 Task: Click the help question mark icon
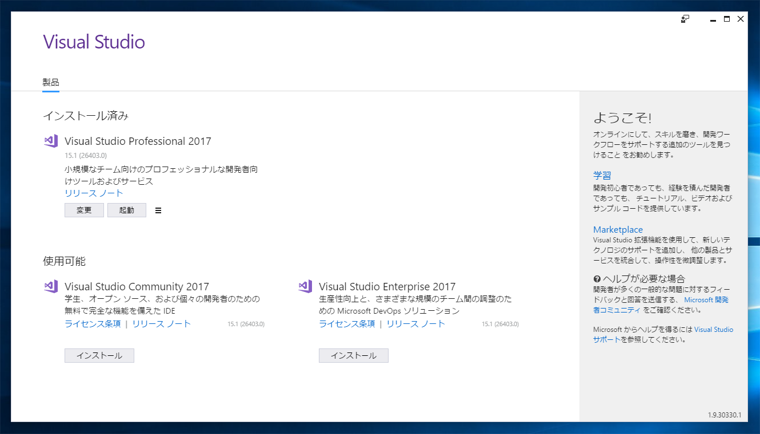[x=597, y=279]
